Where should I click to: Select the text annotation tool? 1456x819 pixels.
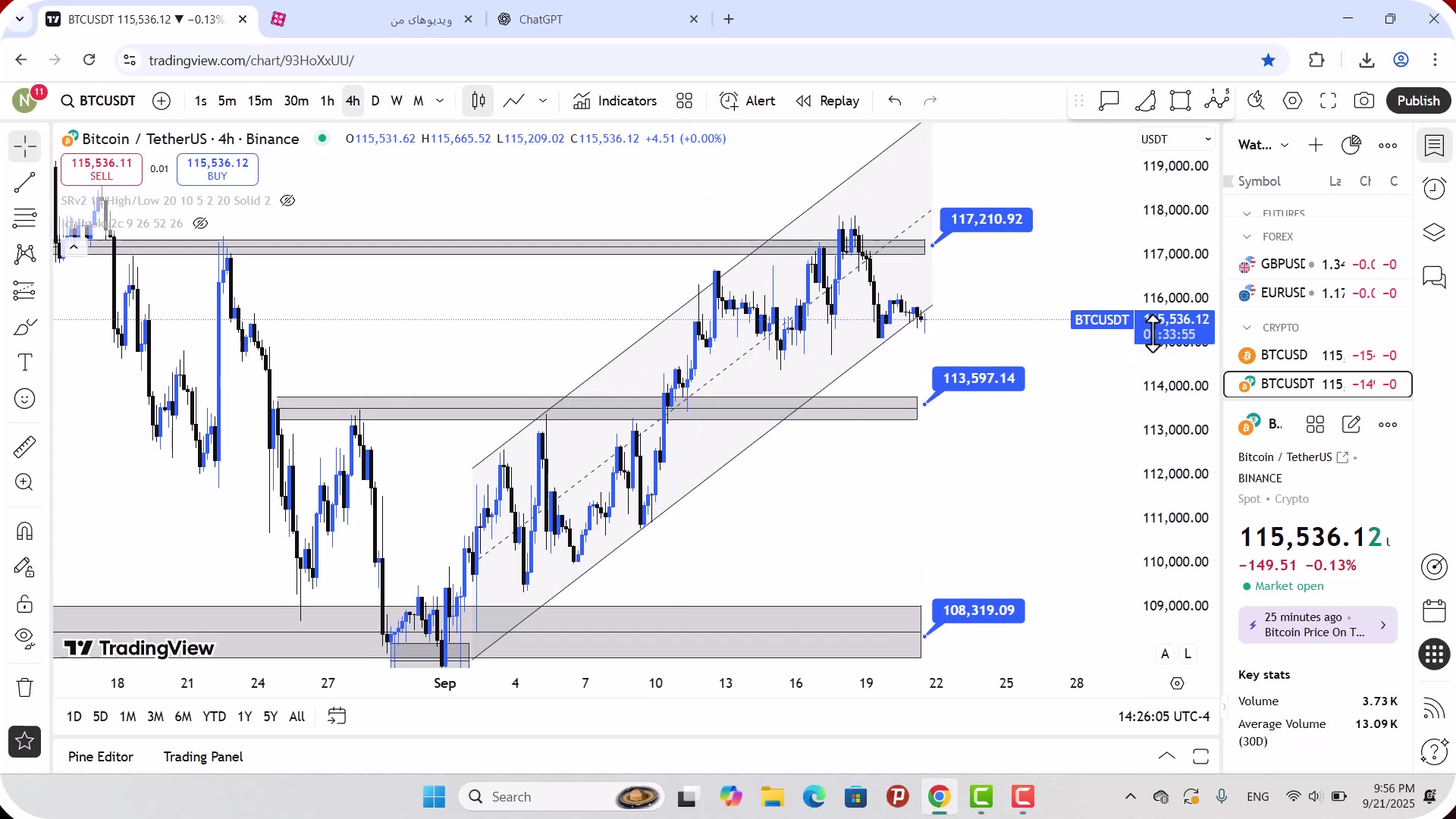point(24,362)
